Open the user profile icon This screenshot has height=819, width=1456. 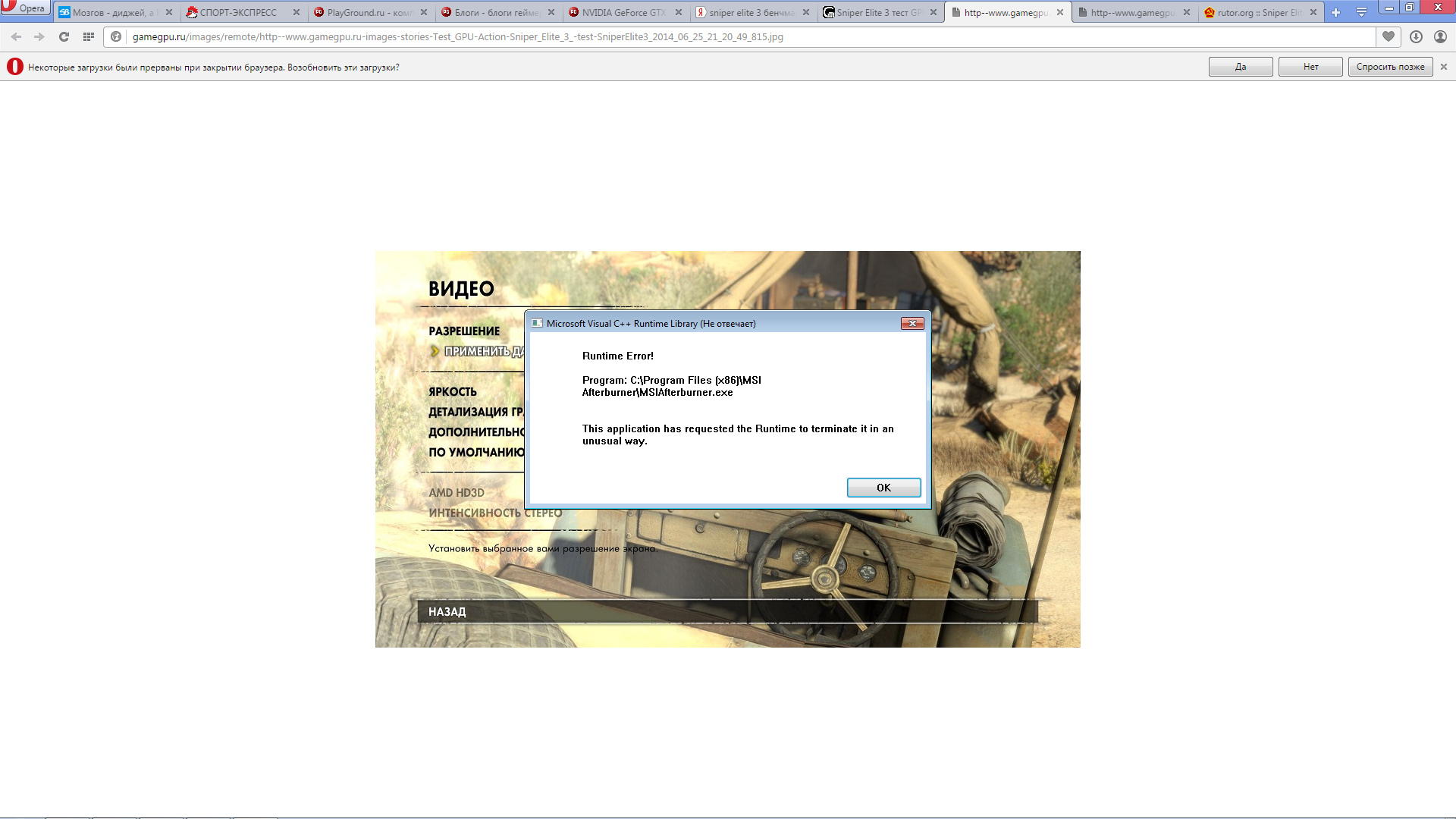(x=1440, y=36)
